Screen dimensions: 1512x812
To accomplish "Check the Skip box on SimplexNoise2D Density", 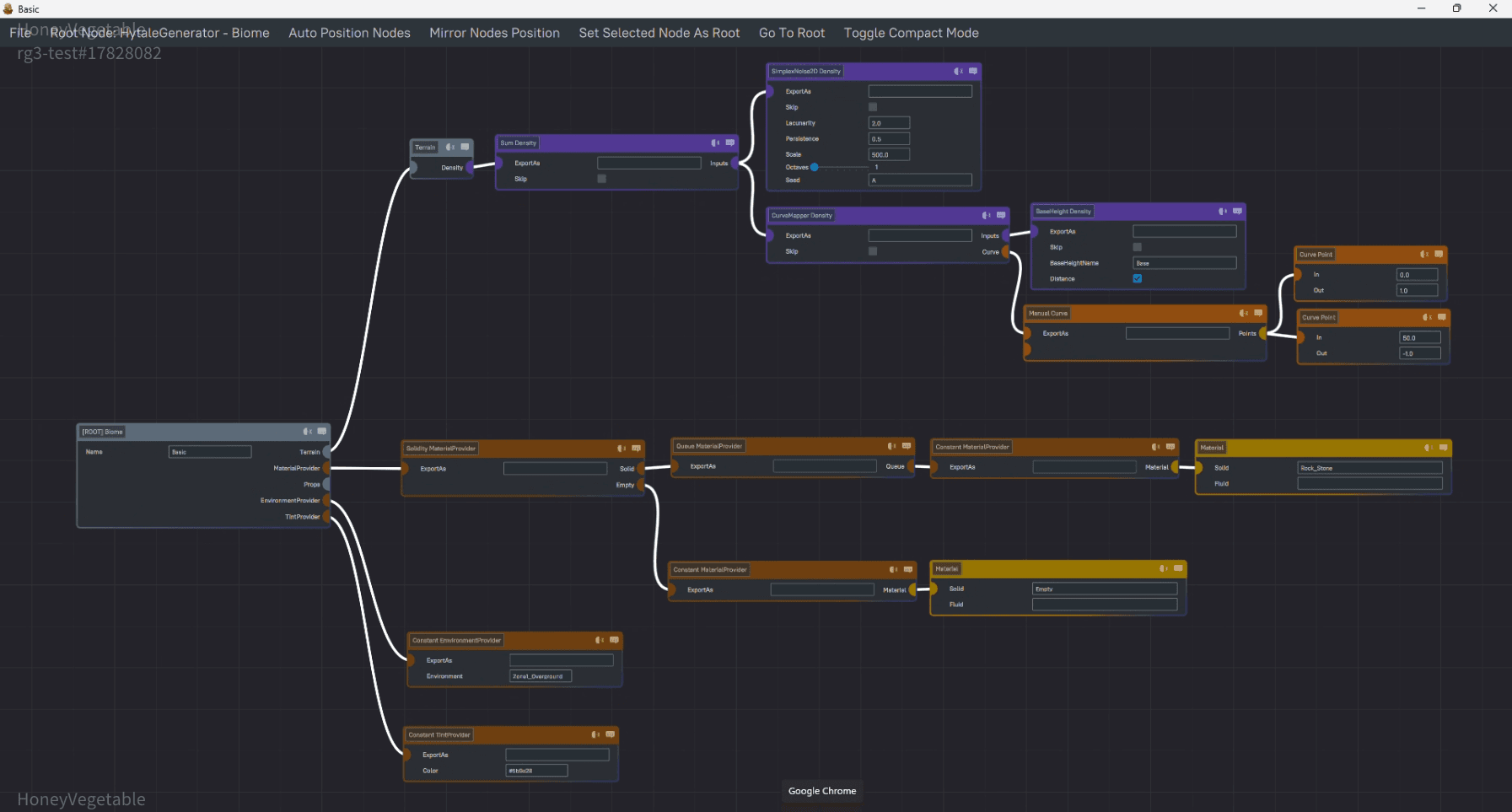I will pos(872,107).
